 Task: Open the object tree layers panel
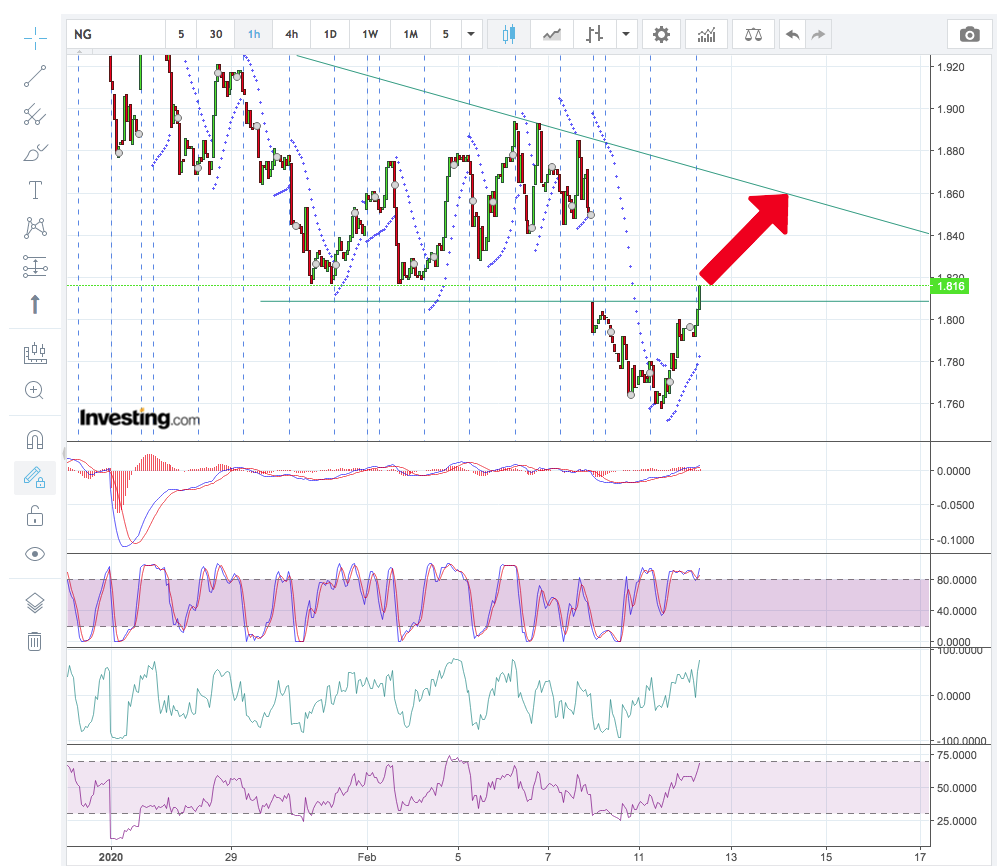(x=34, y=603)
